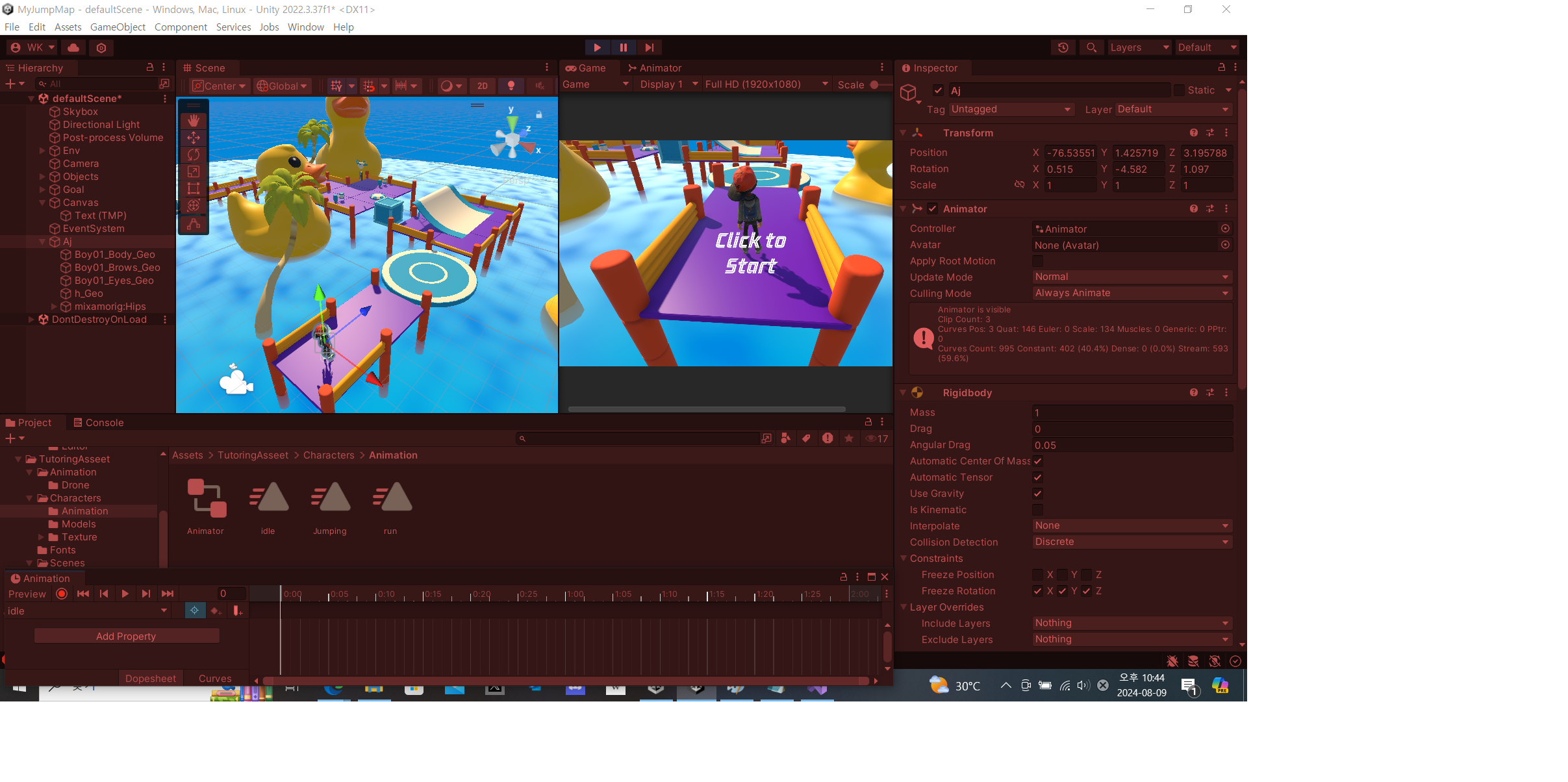This screenshot has width=1568, height=782.
Task: Open Characters in breadcrumb path
Action: pos(329,455)
